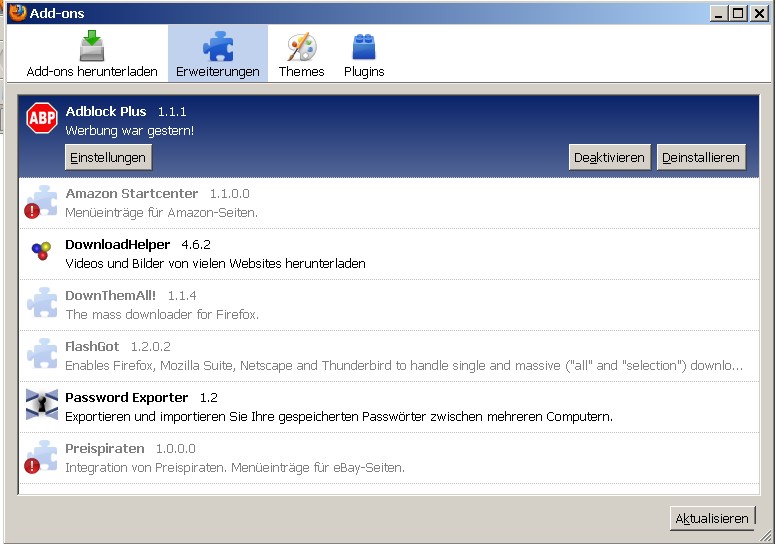Click the download arrow icon above Add-ons herunterladen
Viewport: 775px width, 544px height.
pos(92,45)
